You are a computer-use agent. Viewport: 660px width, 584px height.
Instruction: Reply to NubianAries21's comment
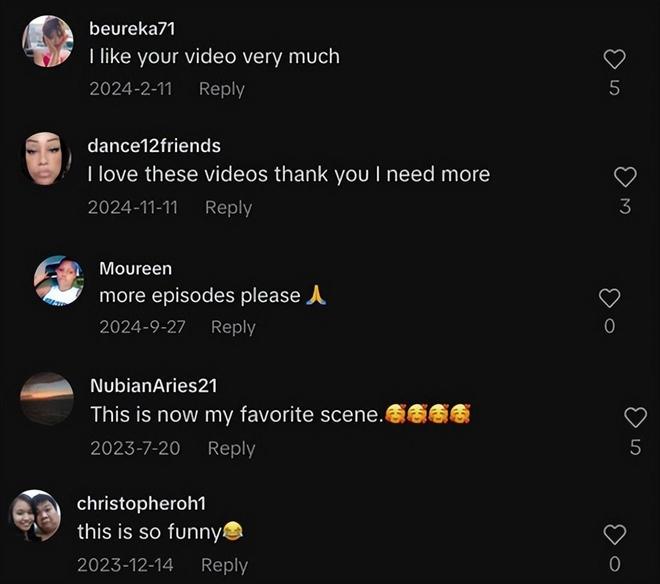click(232, 448)
